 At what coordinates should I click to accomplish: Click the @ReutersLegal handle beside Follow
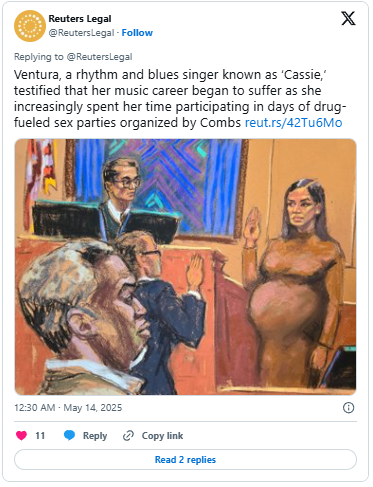point(81,33)
